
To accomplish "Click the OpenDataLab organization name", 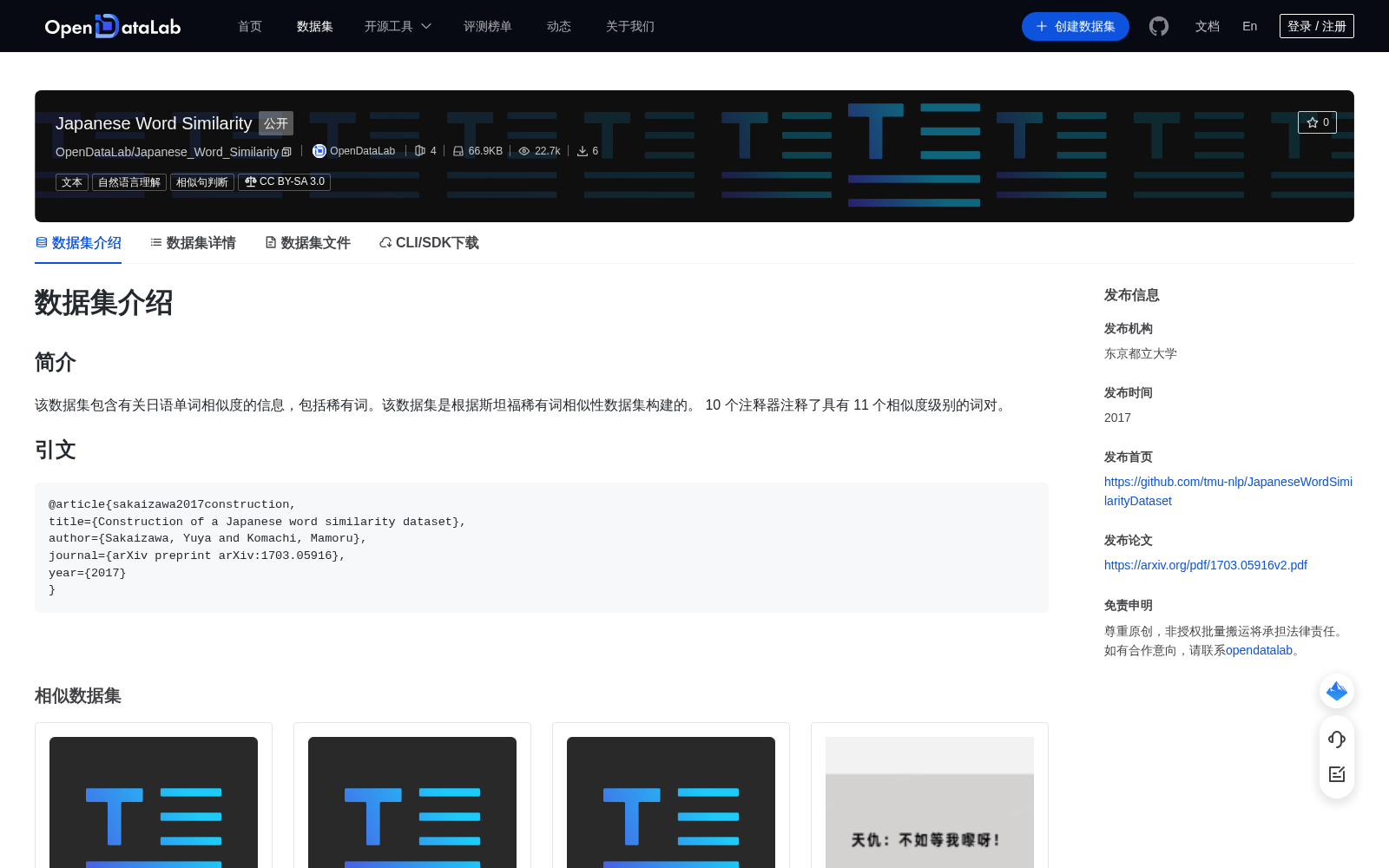I will pos(362,151).
